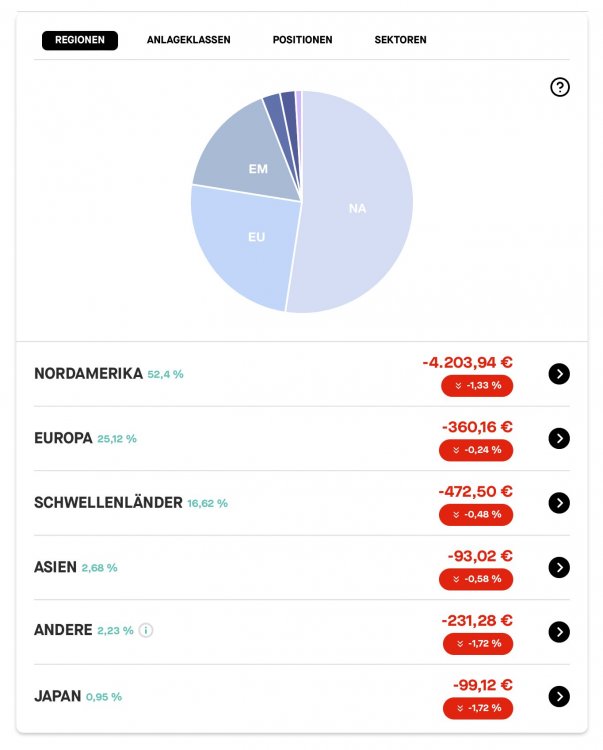Click the Asien -93,02 € amount

[x=480, y=556]
